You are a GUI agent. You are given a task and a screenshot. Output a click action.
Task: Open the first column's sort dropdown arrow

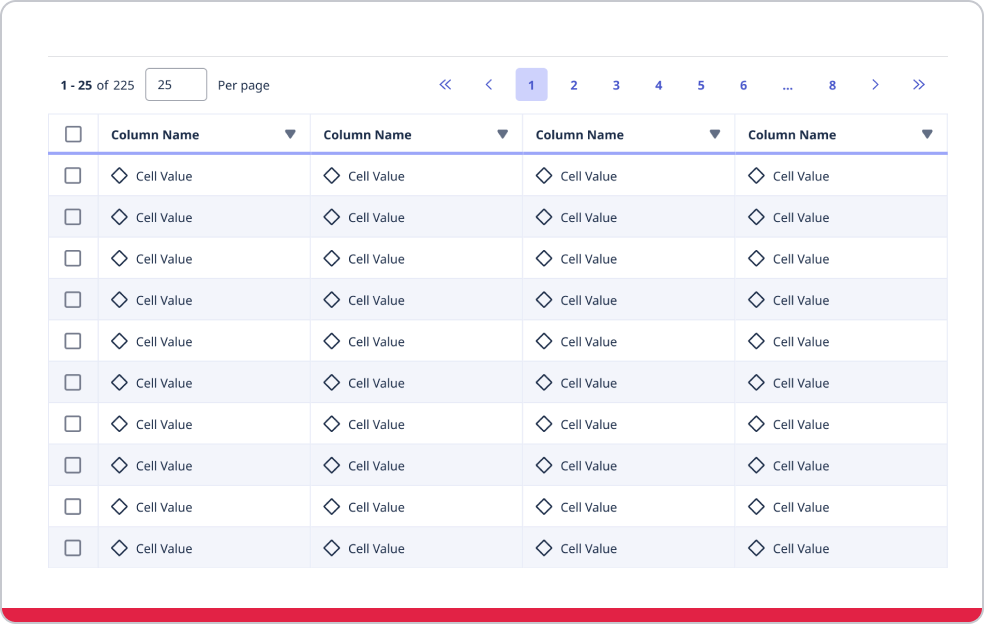[x=290, y=134]
